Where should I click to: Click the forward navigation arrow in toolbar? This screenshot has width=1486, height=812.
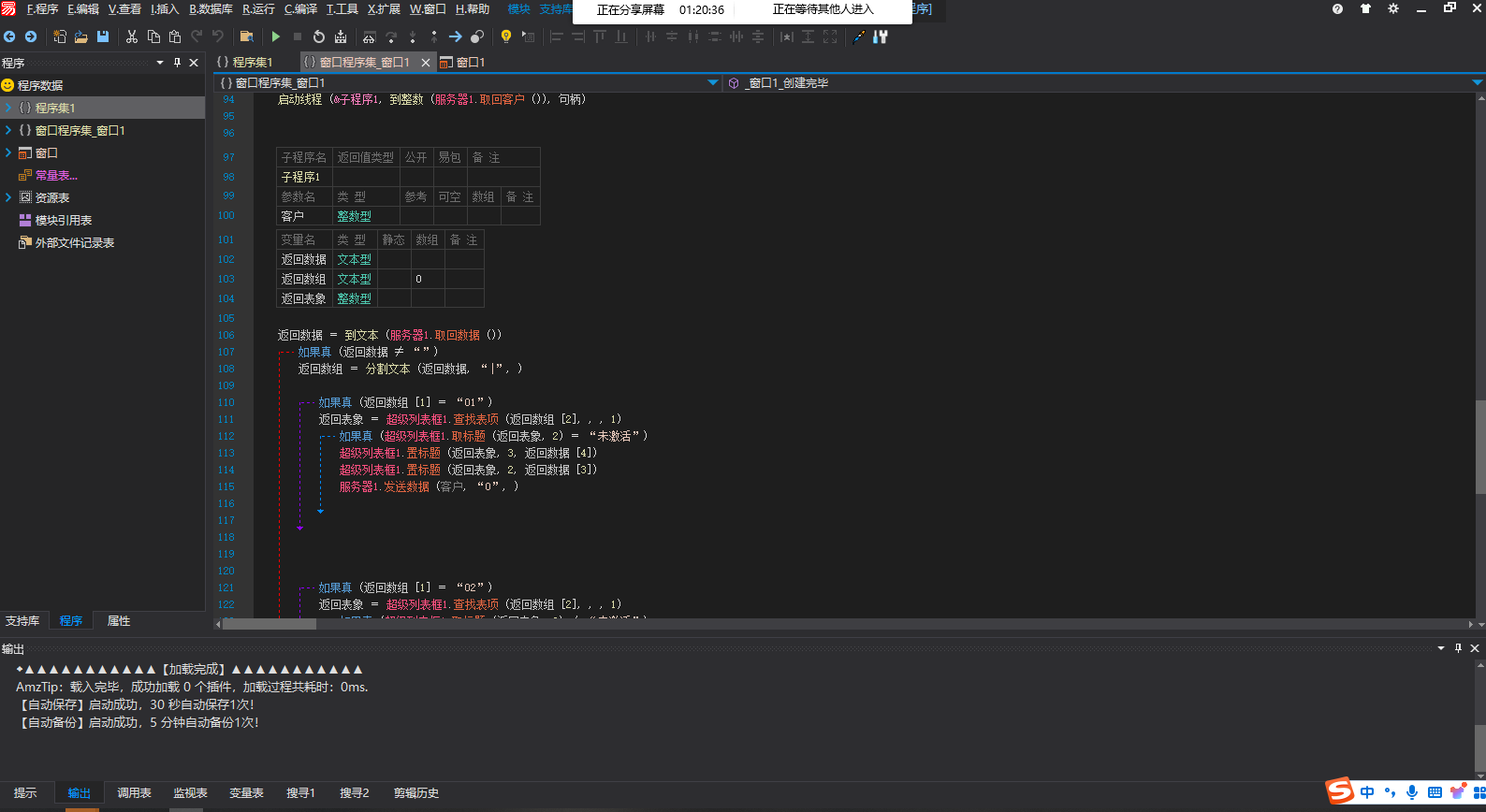pyautogui.click(x=31, y=36)
